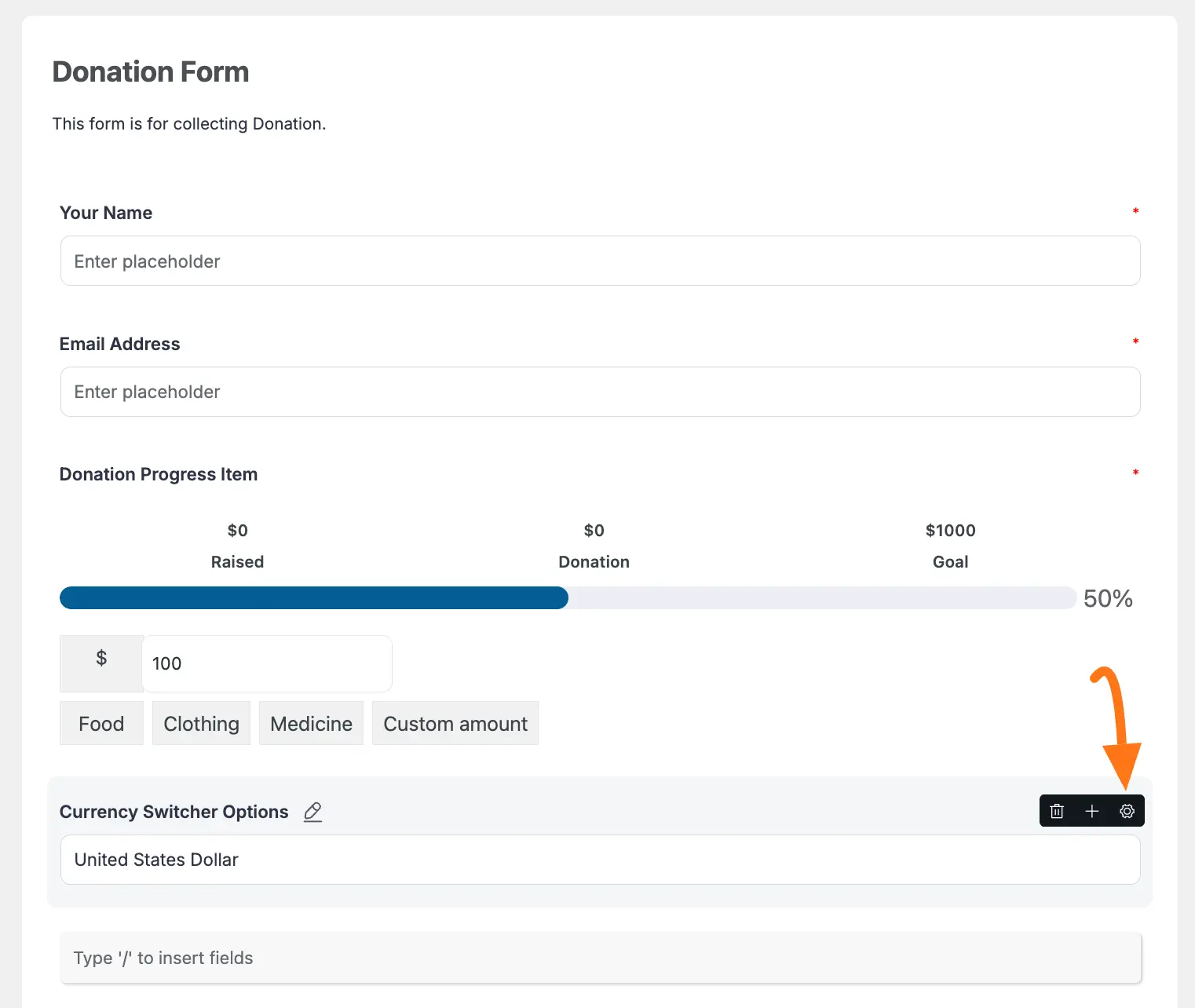Click the blue donation progress bar
Screen dimensions: 1195x1008
coord(314,598)
